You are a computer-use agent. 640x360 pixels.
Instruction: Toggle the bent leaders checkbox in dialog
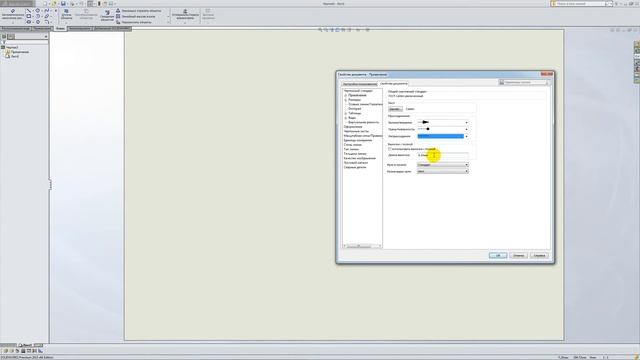(390, 149)
